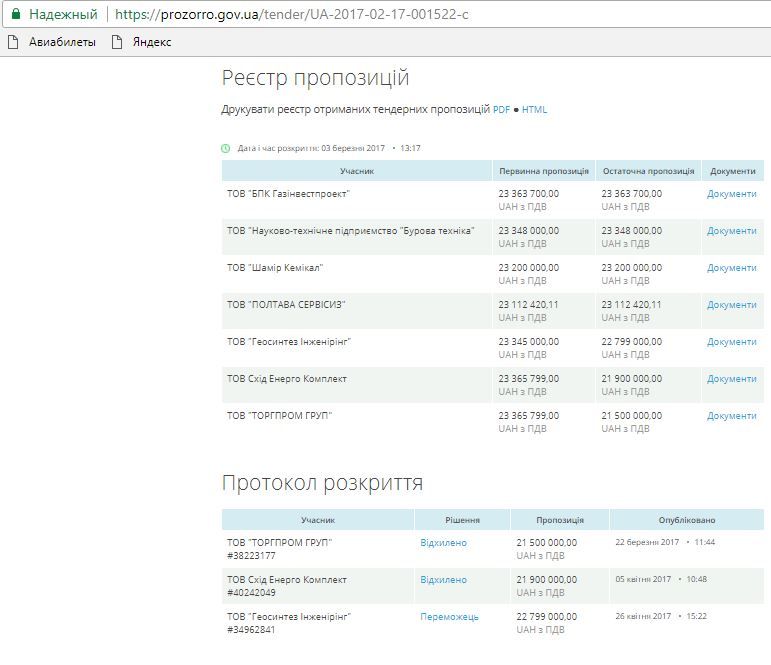Open Документи for ТОВ "ПОЛТАВА СЕРВІСИЗ"
Image resolution: width=771 pixels, height=665 pixels.
click(732, 304)
